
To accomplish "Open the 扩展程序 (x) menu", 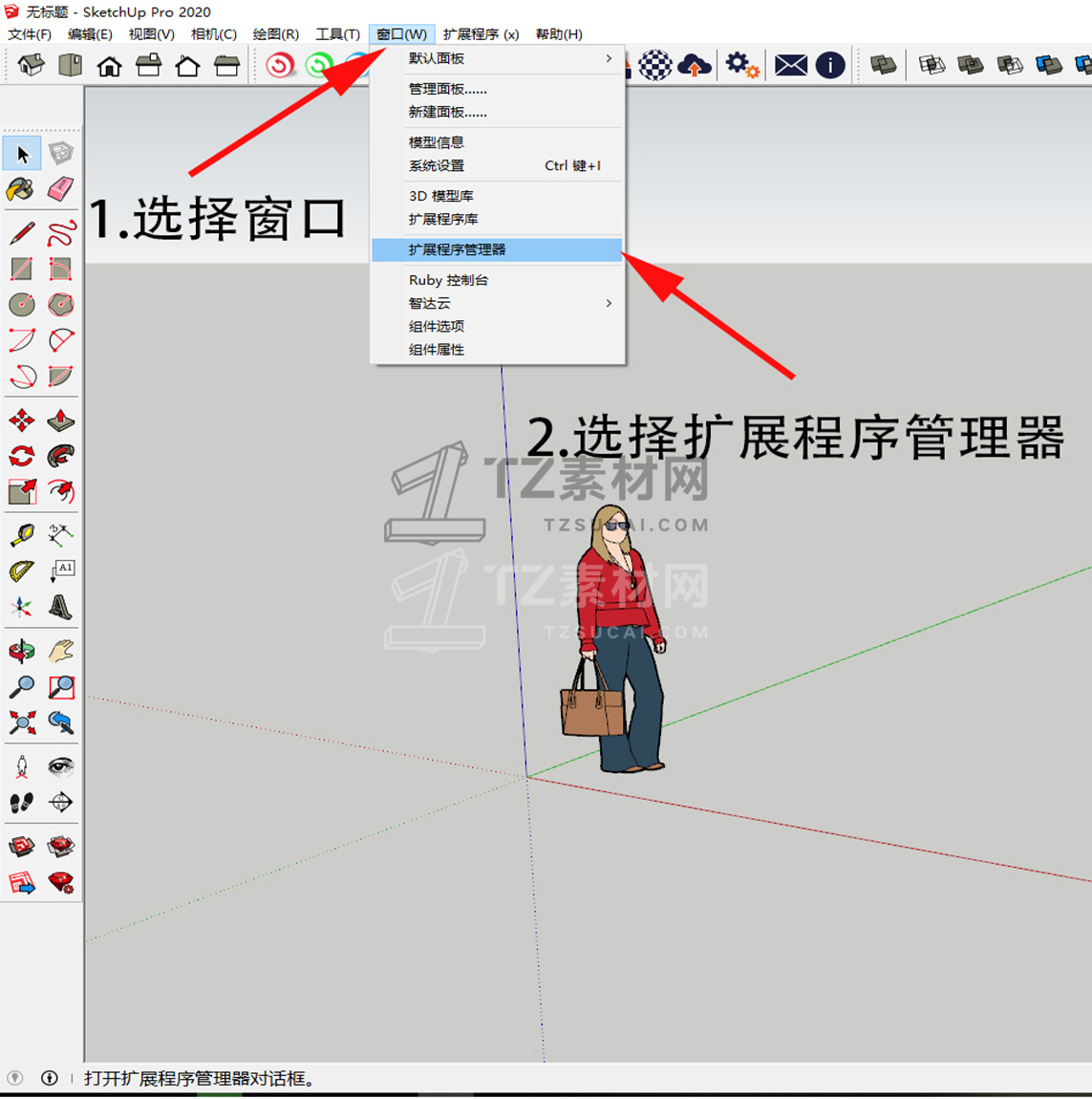I will (x=481, y=34).
